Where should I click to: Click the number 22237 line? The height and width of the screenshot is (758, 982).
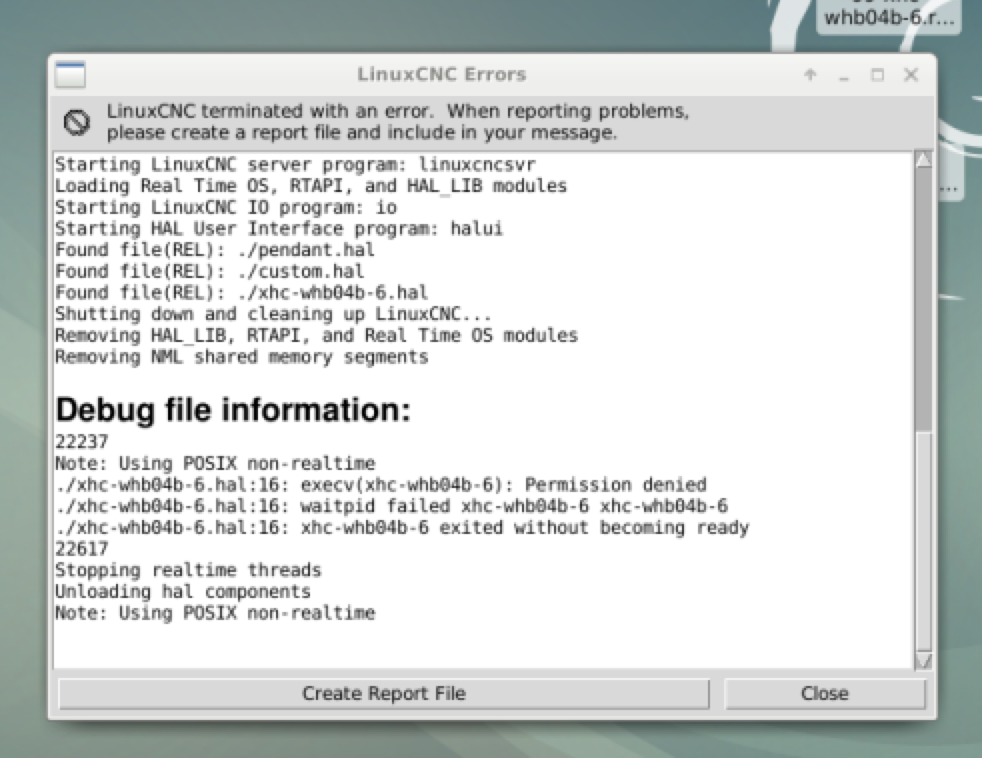(81, 442)
